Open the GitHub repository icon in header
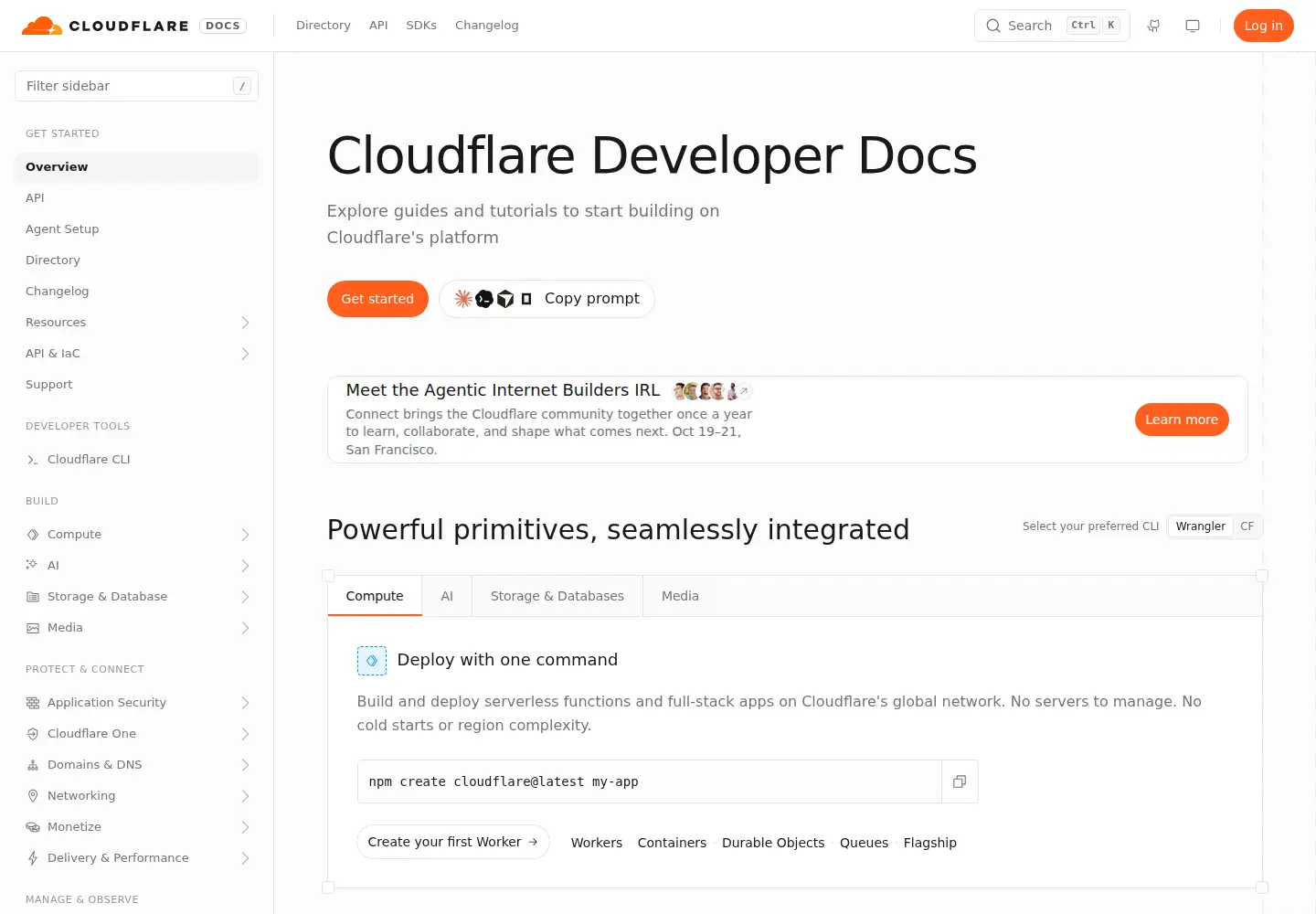Viewport: 1316px width, 914px height. click(x=1154, y=26)
